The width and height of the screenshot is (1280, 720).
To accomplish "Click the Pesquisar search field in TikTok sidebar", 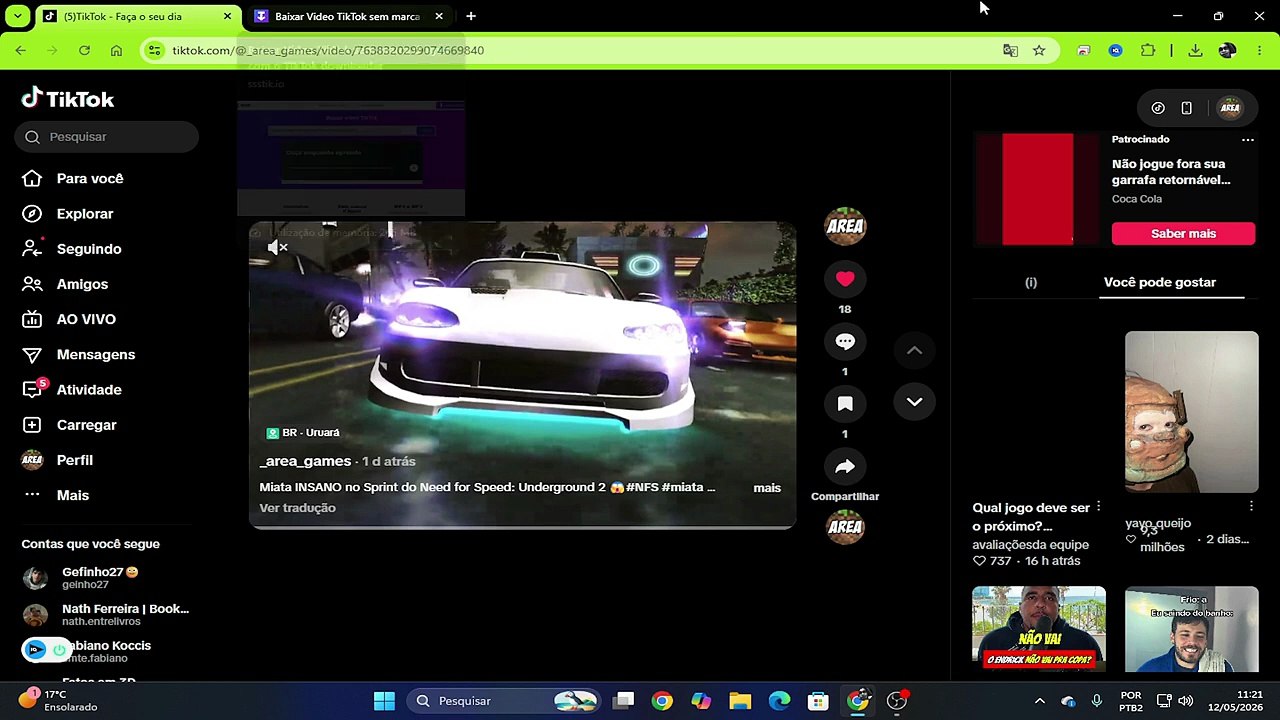I will (x=107, y=137).
